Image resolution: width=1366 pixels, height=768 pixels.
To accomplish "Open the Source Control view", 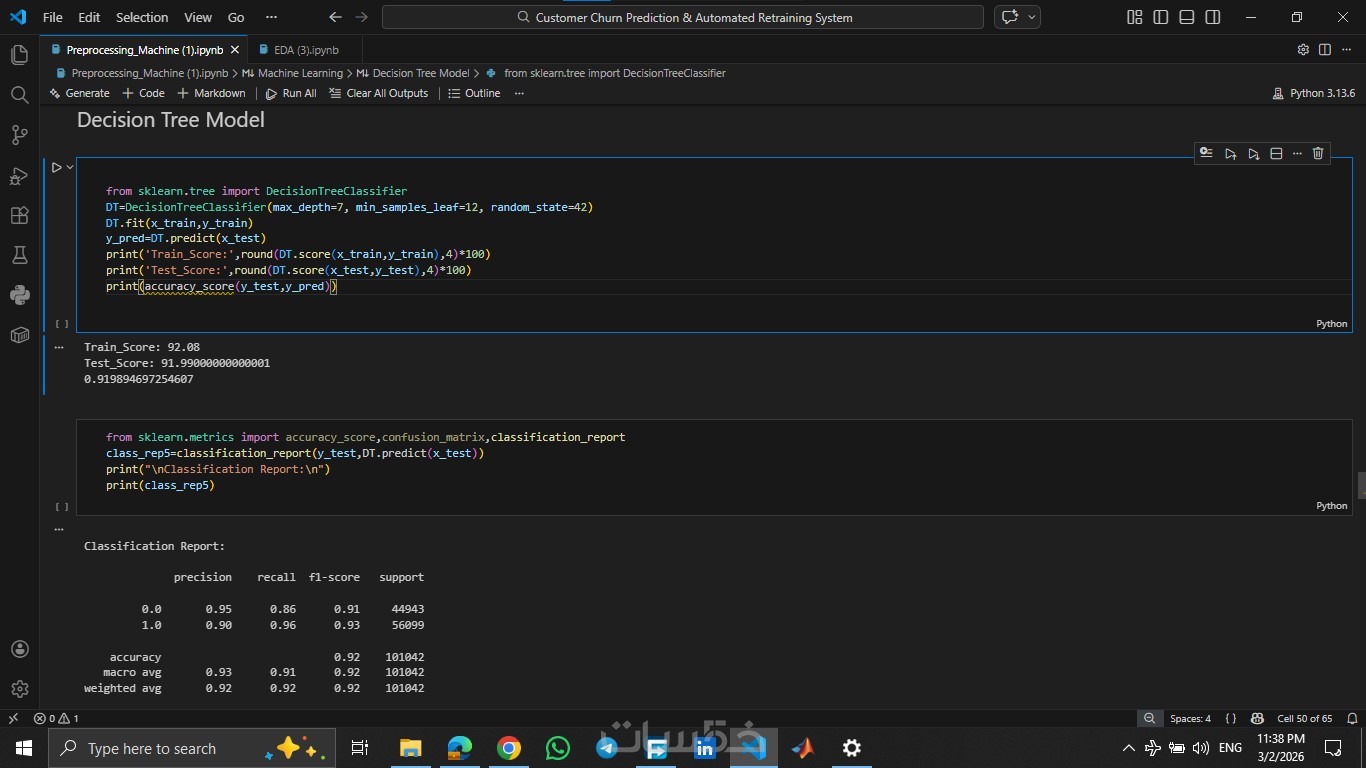I will 19,135.
